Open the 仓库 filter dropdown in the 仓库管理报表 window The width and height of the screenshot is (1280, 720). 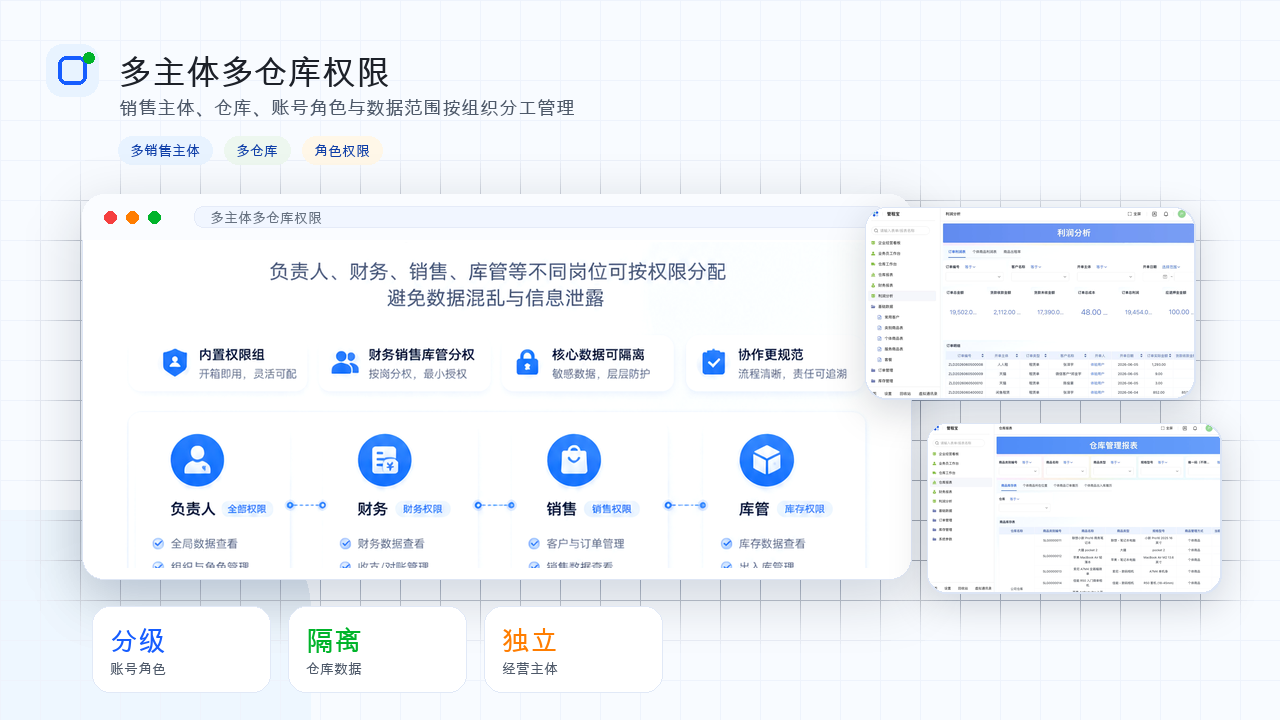coord(1024,508)
